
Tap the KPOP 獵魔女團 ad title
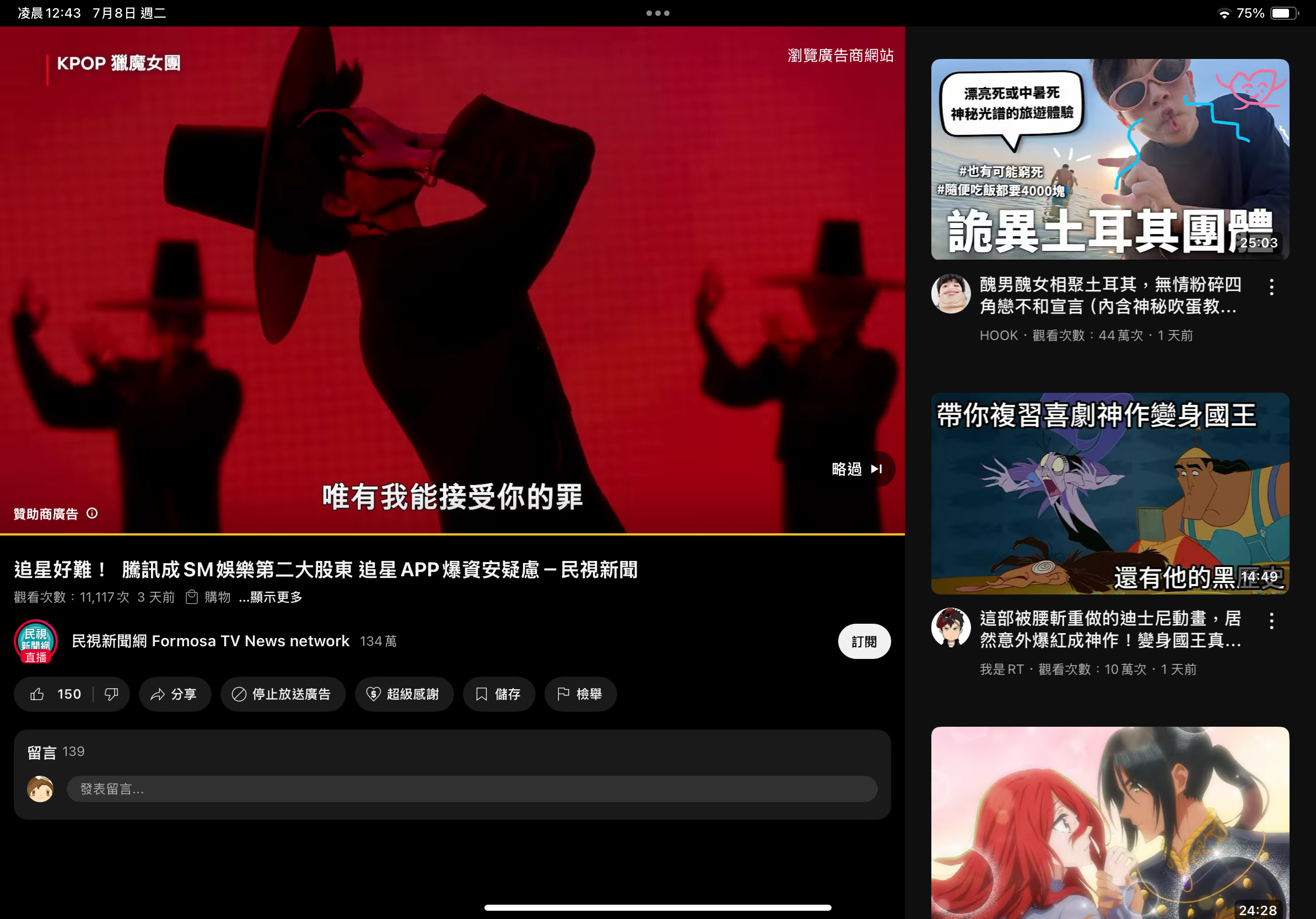point(118,63)
